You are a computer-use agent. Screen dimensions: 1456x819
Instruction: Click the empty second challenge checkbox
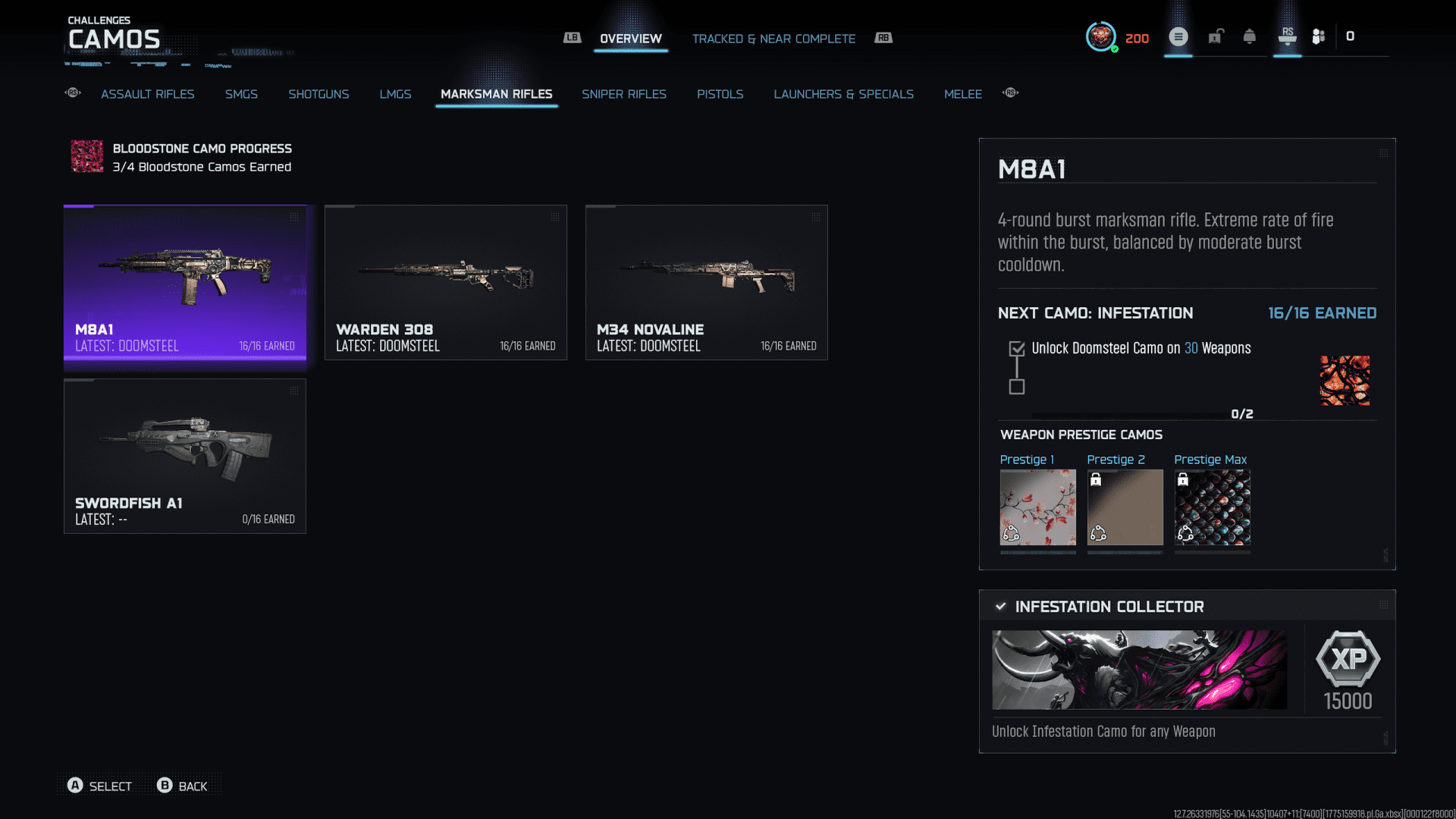point(1017,387)
